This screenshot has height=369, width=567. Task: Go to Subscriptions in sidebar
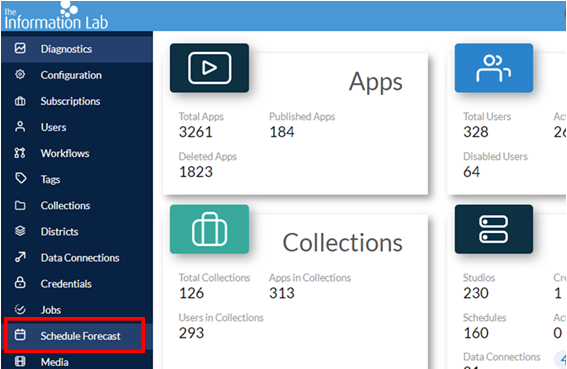coord(77,101)
